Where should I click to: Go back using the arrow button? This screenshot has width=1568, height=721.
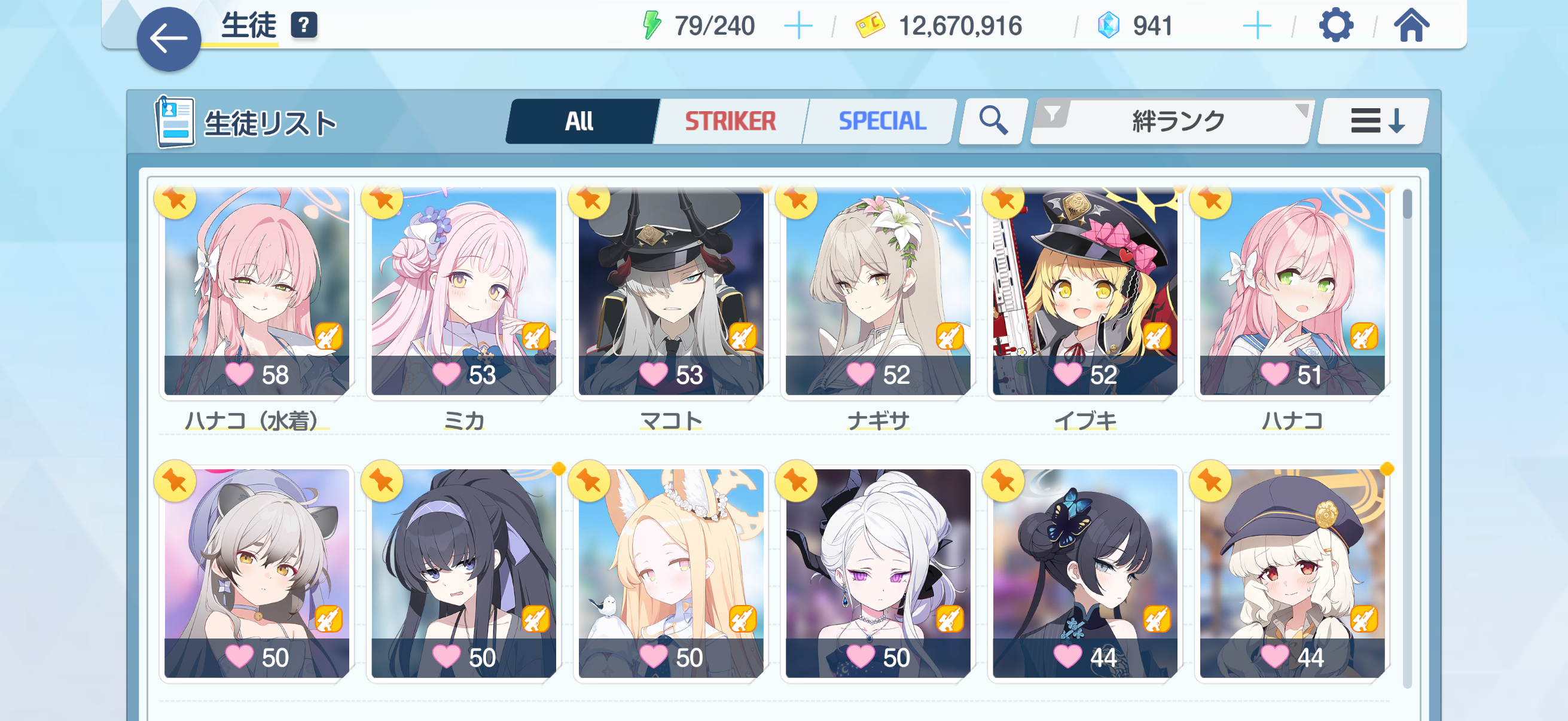point(169,39)
